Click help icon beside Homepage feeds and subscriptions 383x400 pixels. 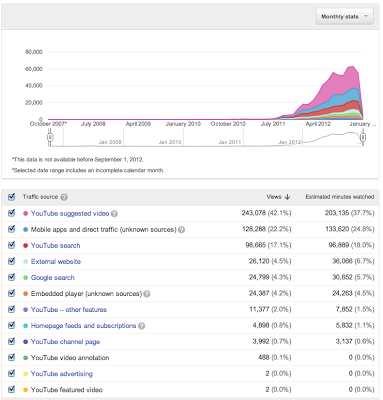(142, 326)
